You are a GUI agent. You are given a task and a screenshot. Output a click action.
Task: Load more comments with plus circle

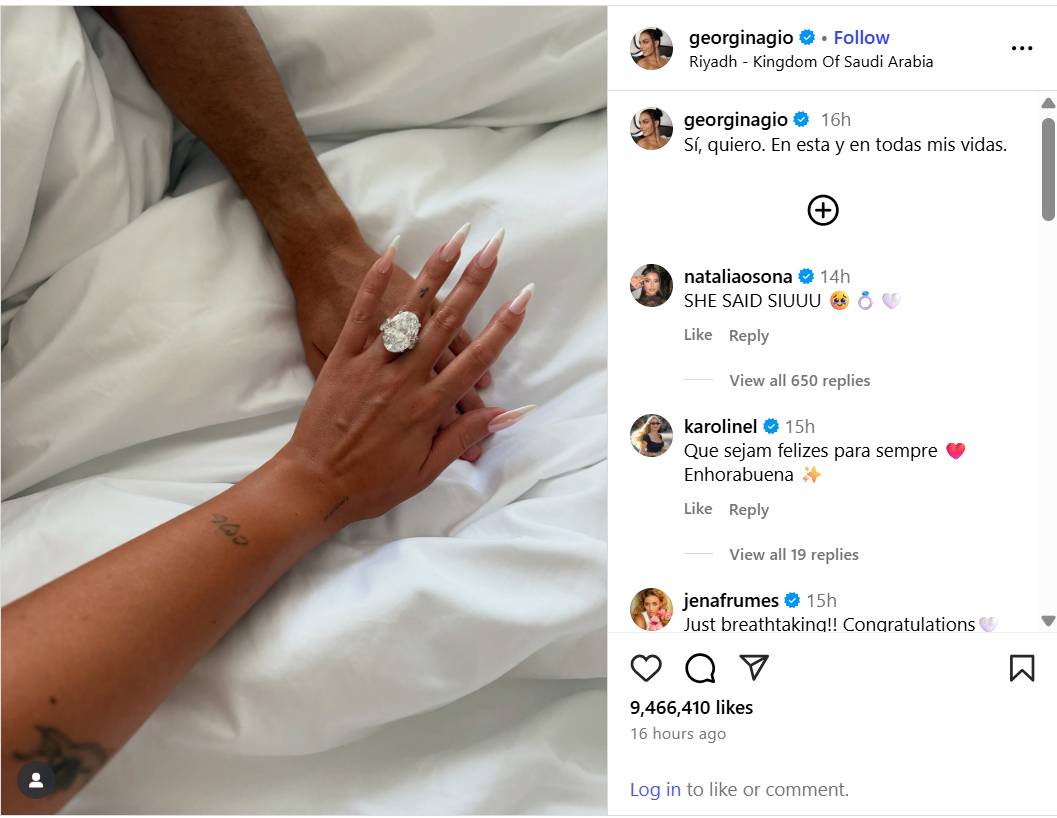(823, 210)
